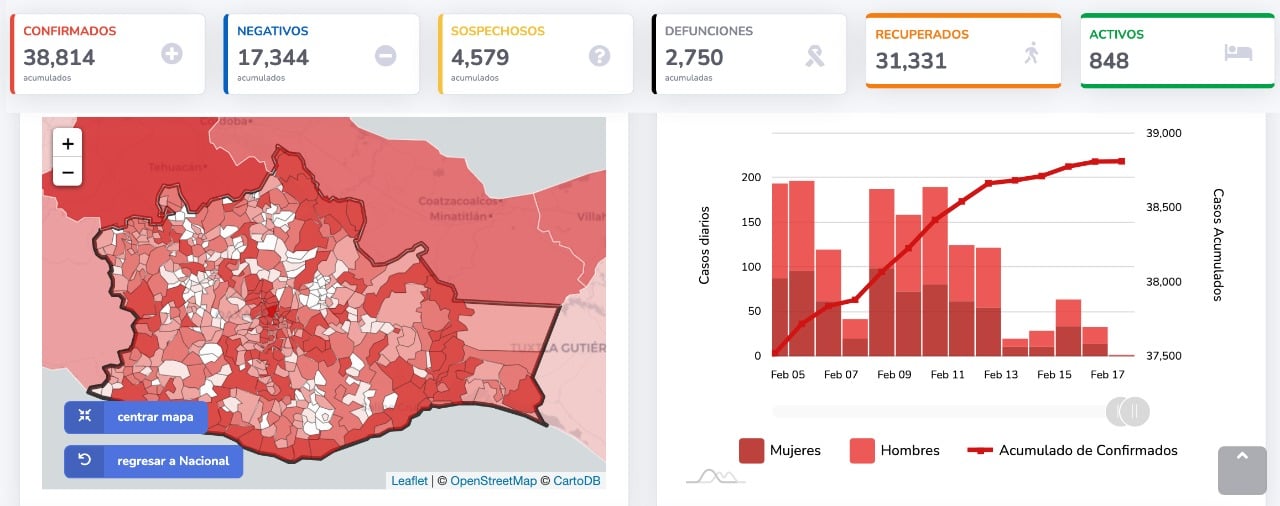Click the Acumulado de Confirmados red line marker
Image resolution: width=1280 pixels, height=506 pixels.
[x=980, y=450]
